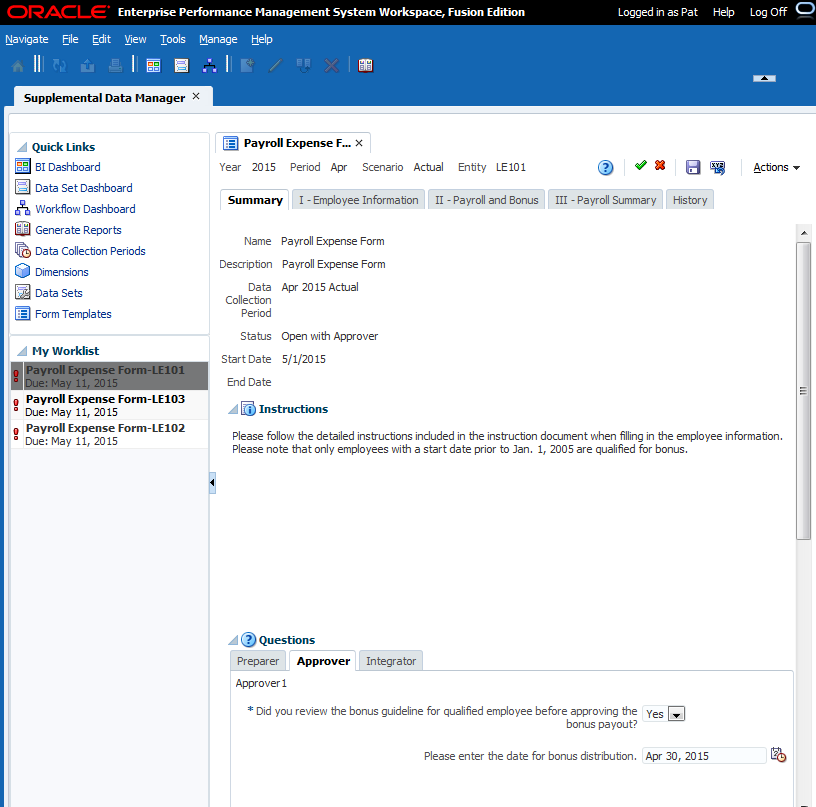Click the scrollbar up arrow of the form
The width and height of the screenshot is (816, 807).
pos(804,233)
